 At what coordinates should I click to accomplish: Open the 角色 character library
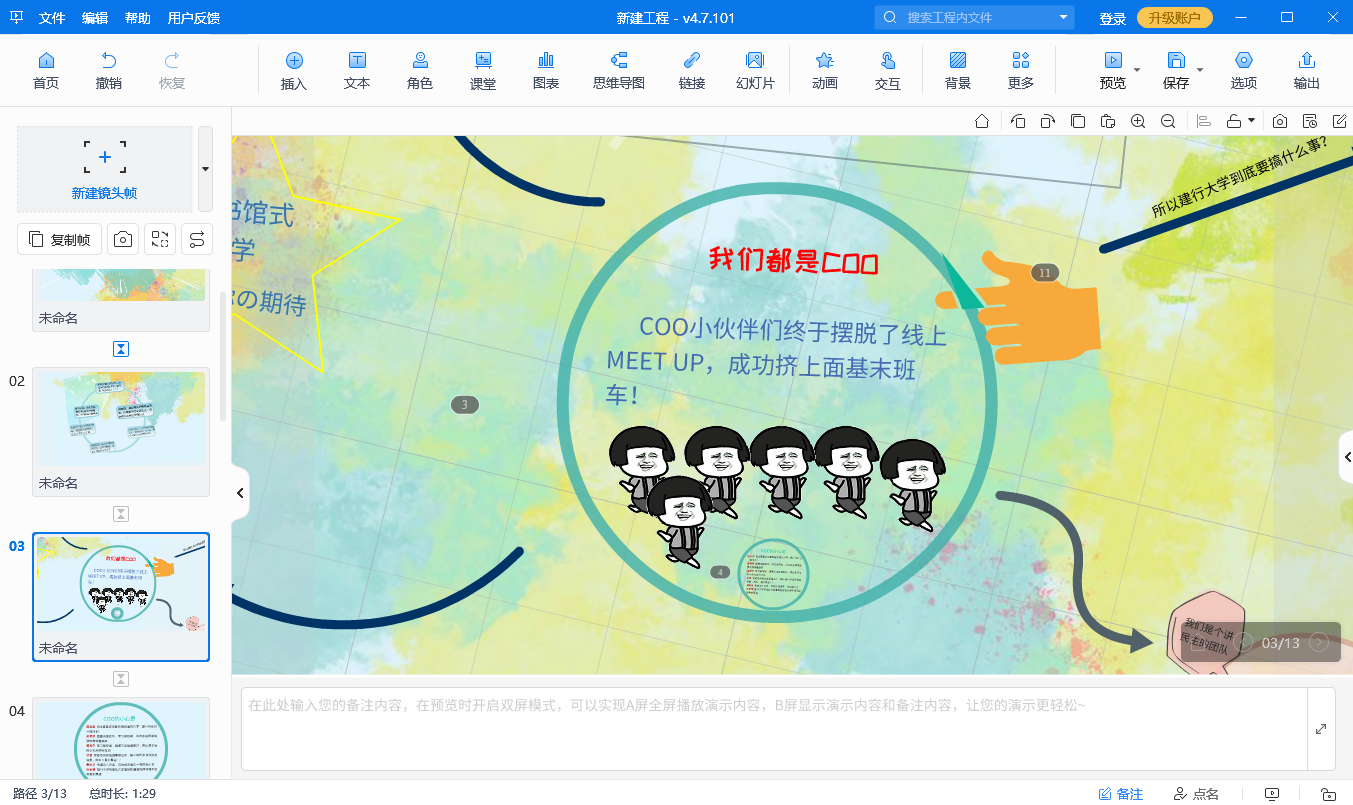[x=420, y=71]
